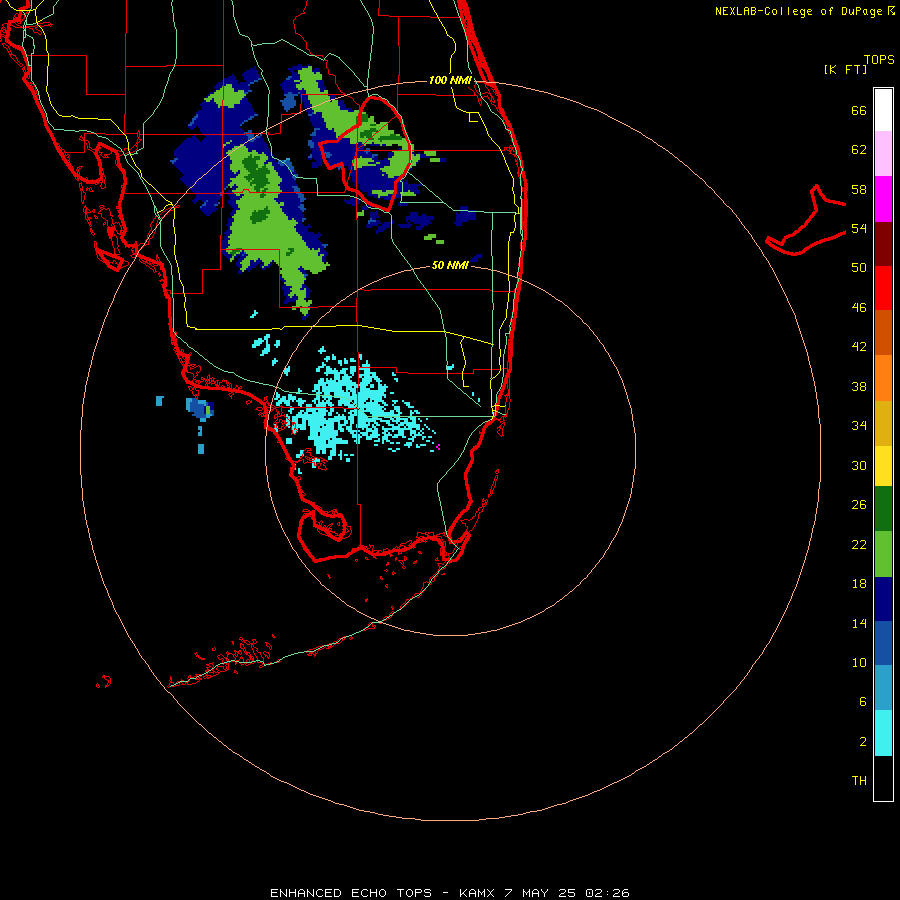Click the TH legend label
Screen dimensions: 900x900
pyautogui.click(x=859, y=781)
